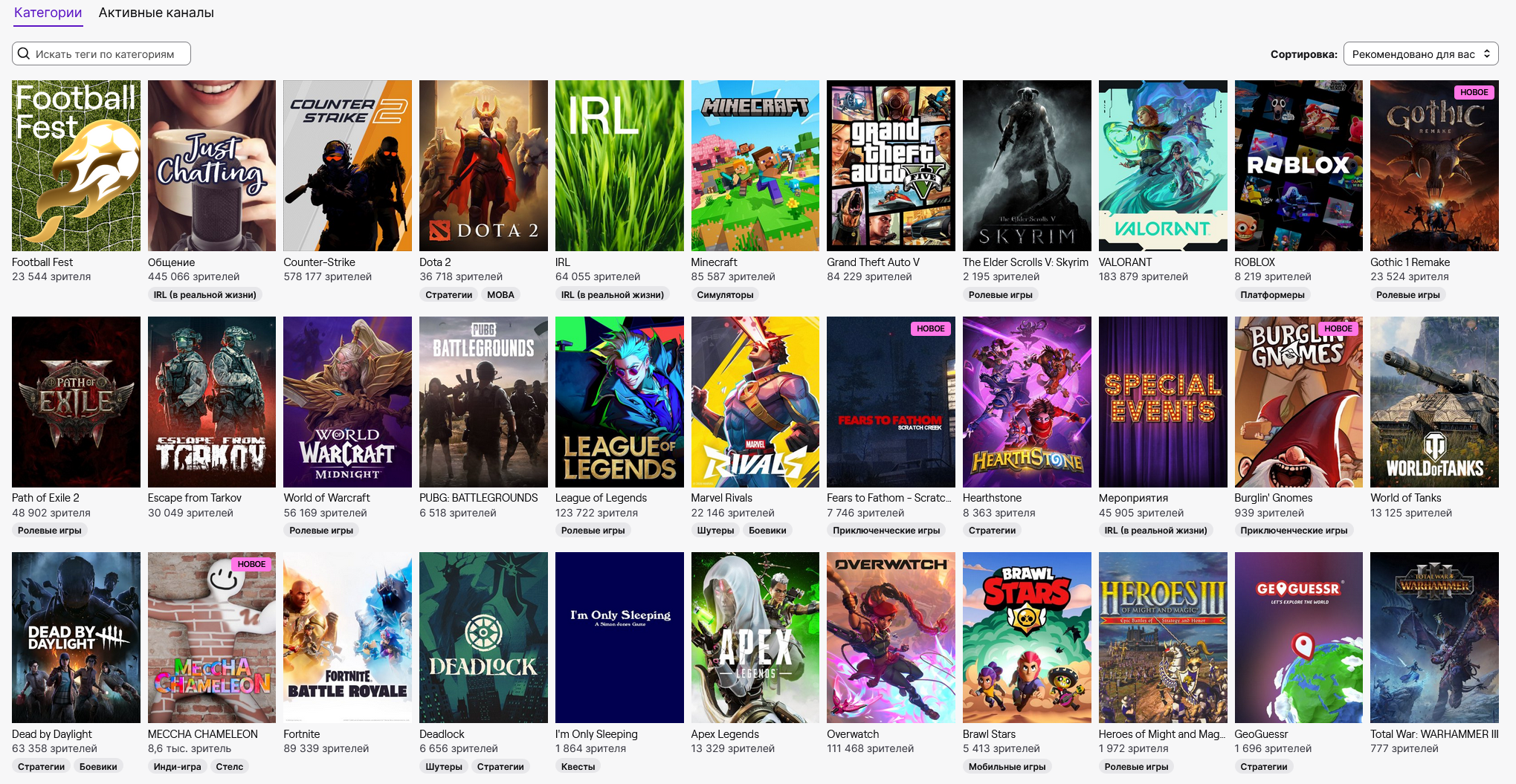Open the World of Tanks cover
The image size is (1516, 784).
(x=1434, y=402)
